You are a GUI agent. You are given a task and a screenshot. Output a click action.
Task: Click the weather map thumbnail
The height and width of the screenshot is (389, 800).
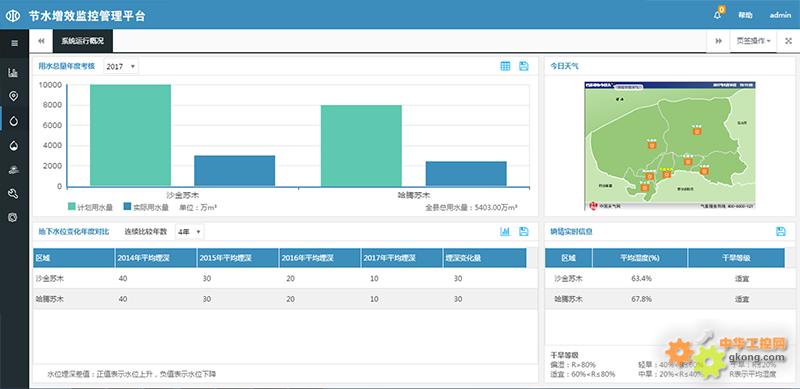click(x=670, y=145)
